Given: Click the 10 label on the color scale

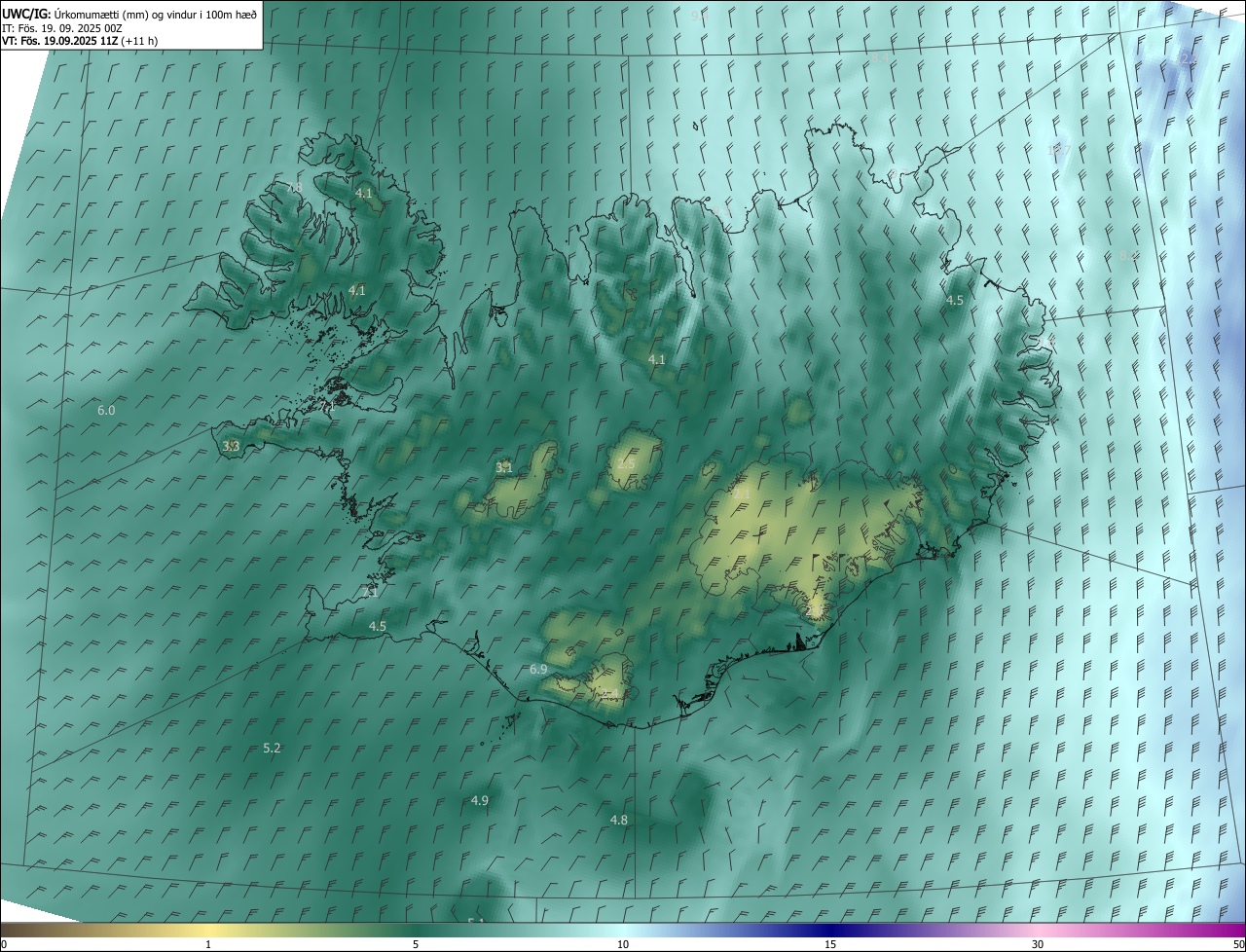Looking at the screenshot, I should (x=623, y=945).
